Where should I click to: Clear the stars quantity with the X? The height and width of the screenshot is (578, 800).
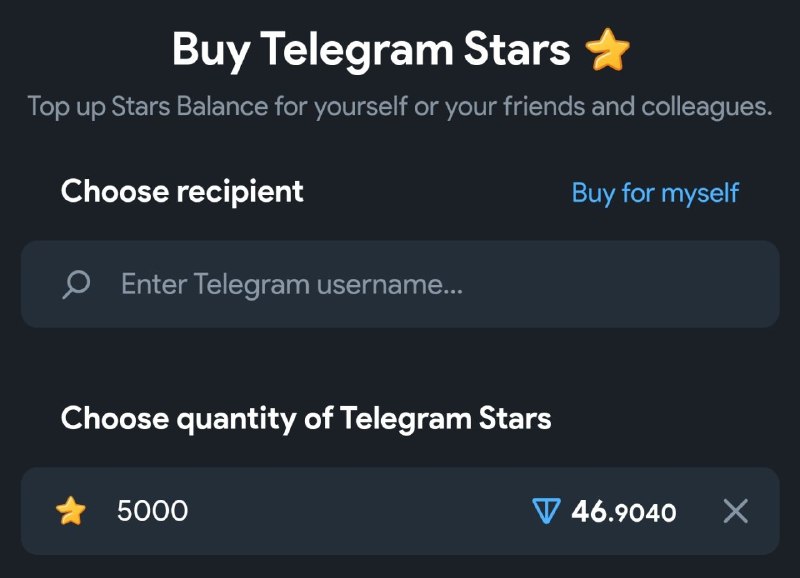[735, 512]
